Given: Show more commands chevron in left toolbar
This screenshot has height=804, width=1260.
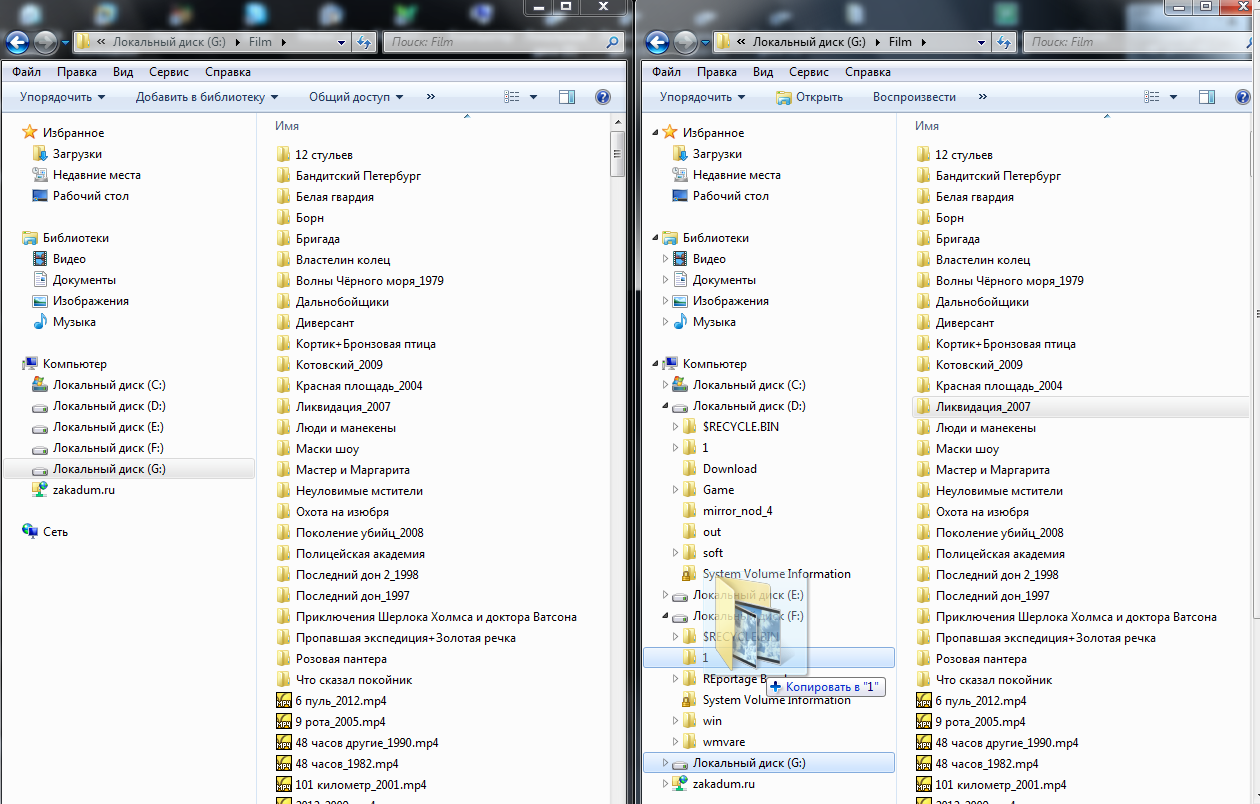Looking at the screenshot, I should coord(431,97).
